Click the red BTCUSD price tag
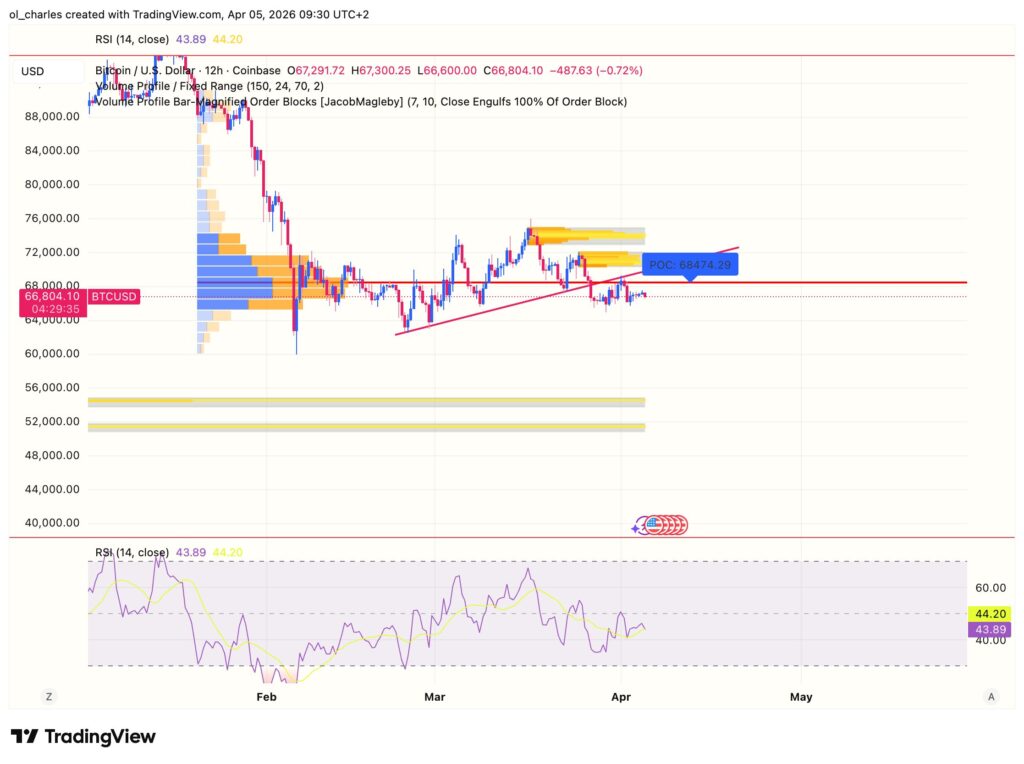Image resolution: width=1024 pixels, height=764 pixels. [112, 296]
